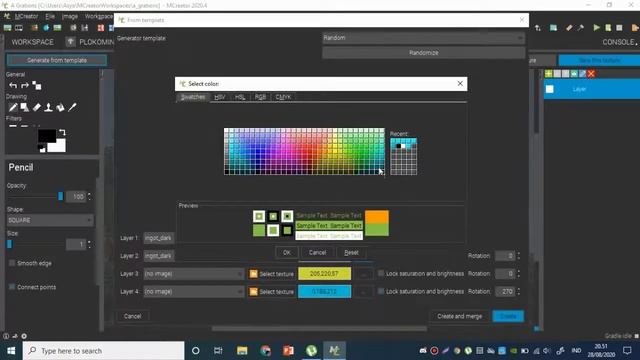
Task: Click the Redo arrow in General
Action: pyautogui.click(x=25, y=85)
